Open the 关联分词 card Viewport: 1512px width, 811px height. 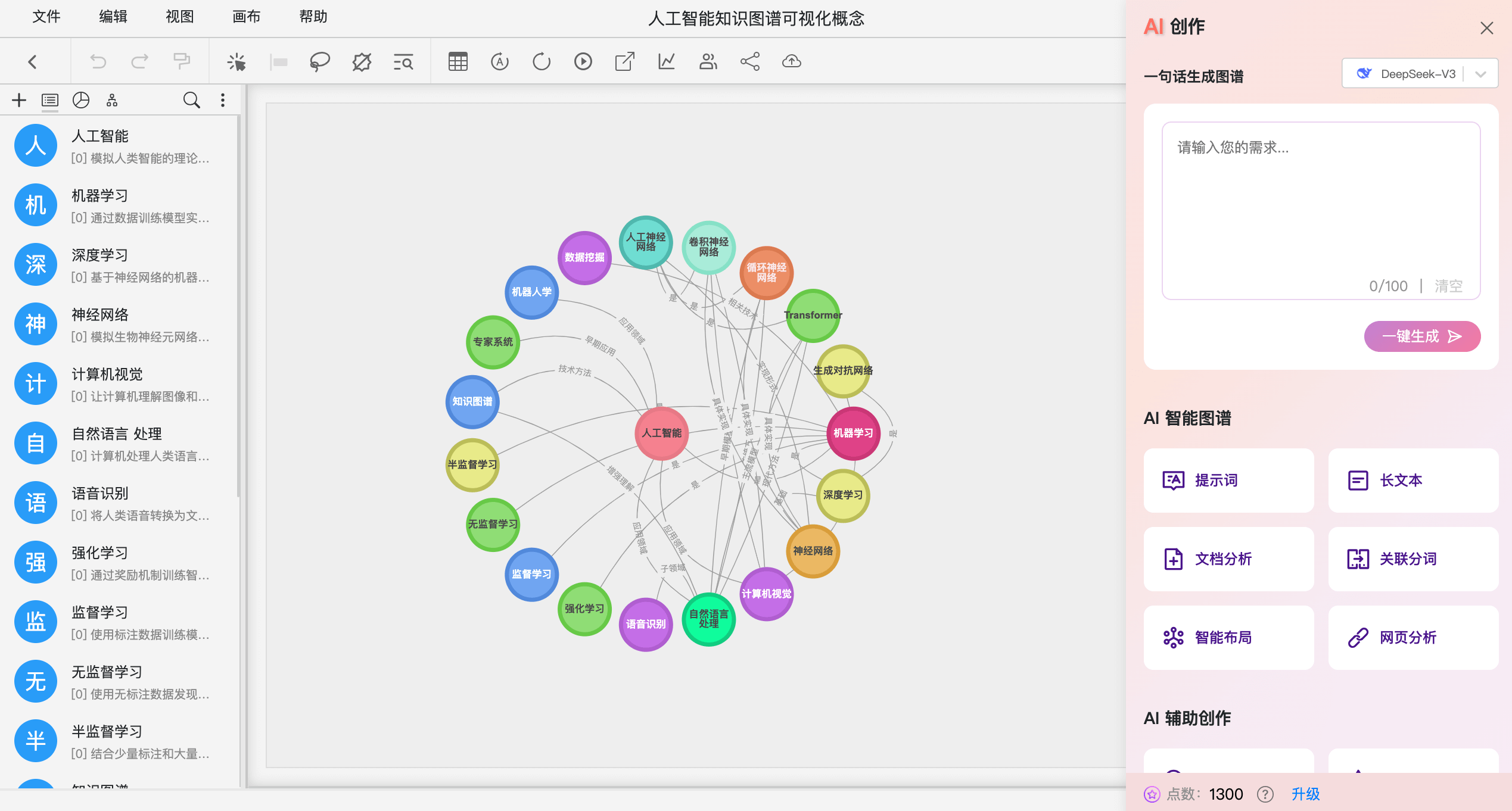point(1413,559)
